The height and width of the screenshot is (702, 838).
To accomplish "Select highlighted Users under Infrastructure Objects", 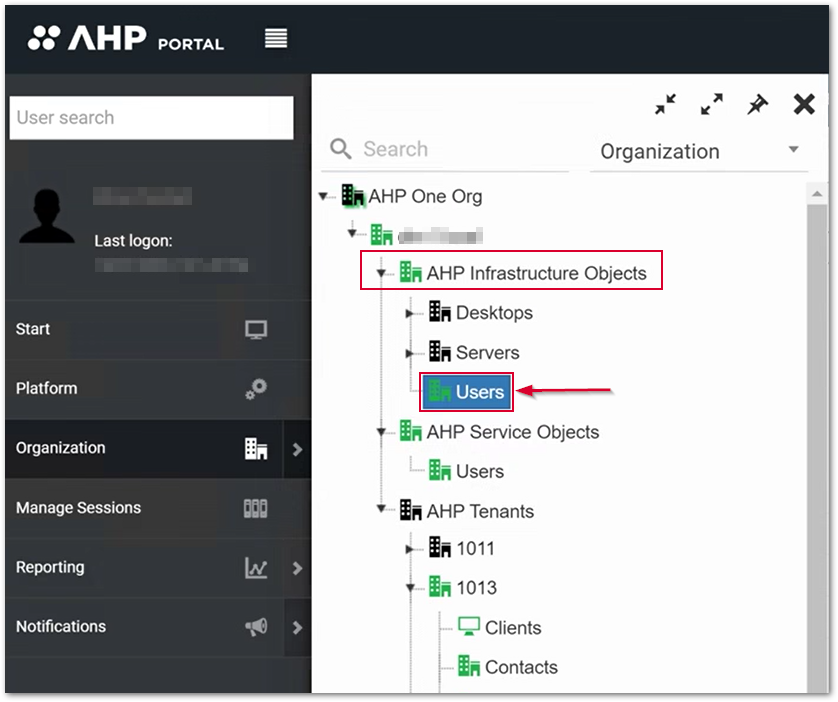I will 467,392.
